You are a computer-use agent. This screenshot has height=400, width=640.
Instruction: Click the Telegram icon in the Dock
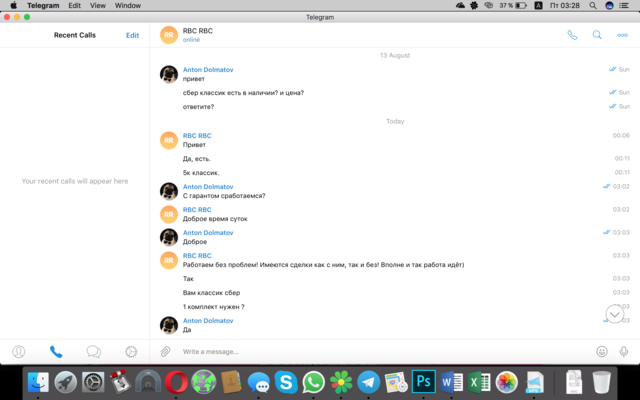click(x=369, y=382)
